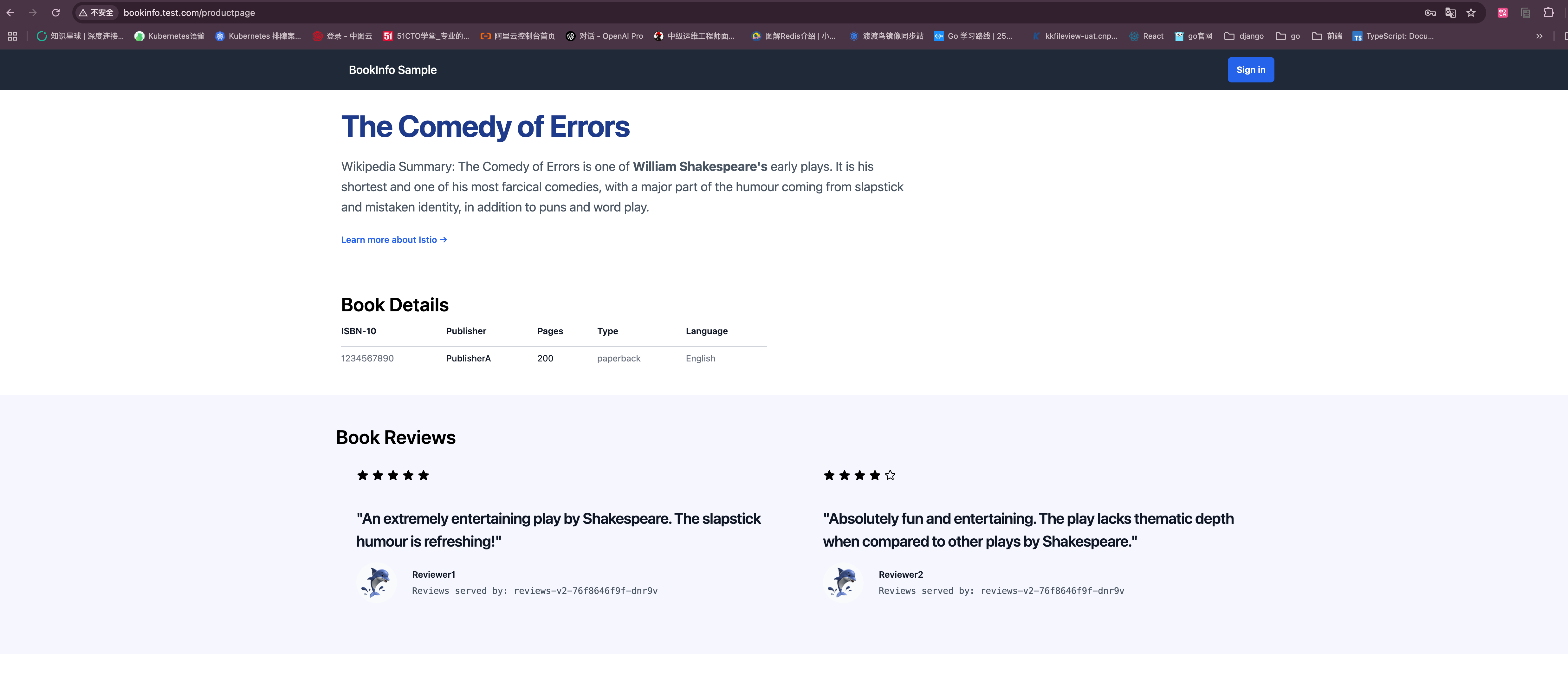Open TypeScript: Docu bookmark
This screenshot has width=1568, height=695.
pos(1393,36)
